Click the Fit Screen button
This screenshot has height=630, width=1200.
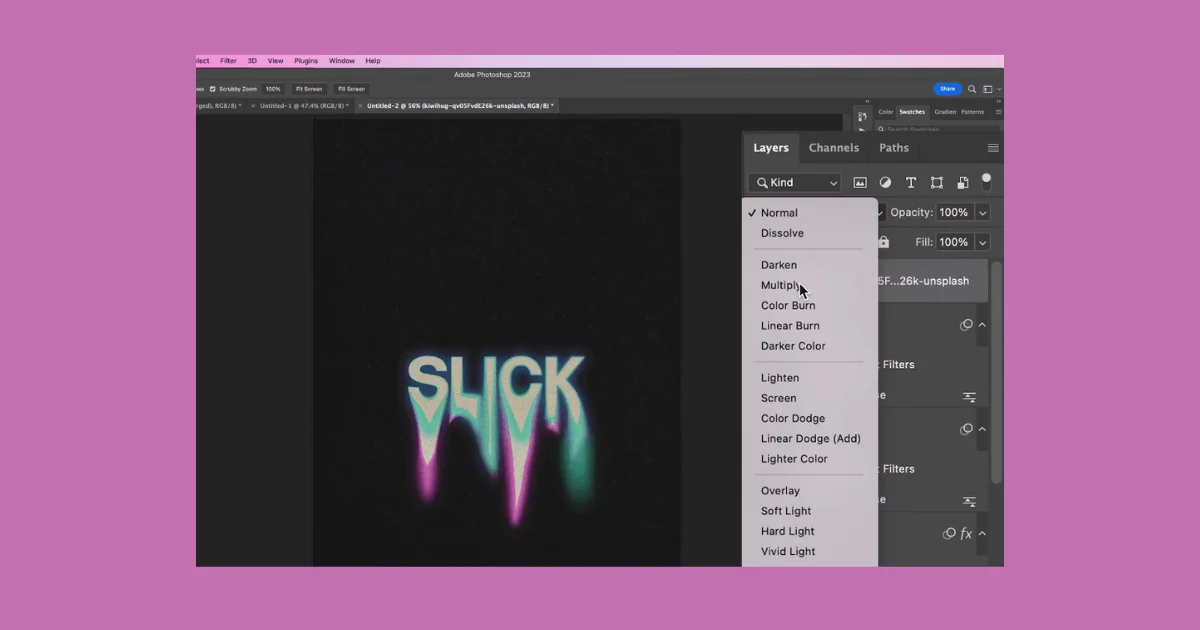[x=309, y=89]
